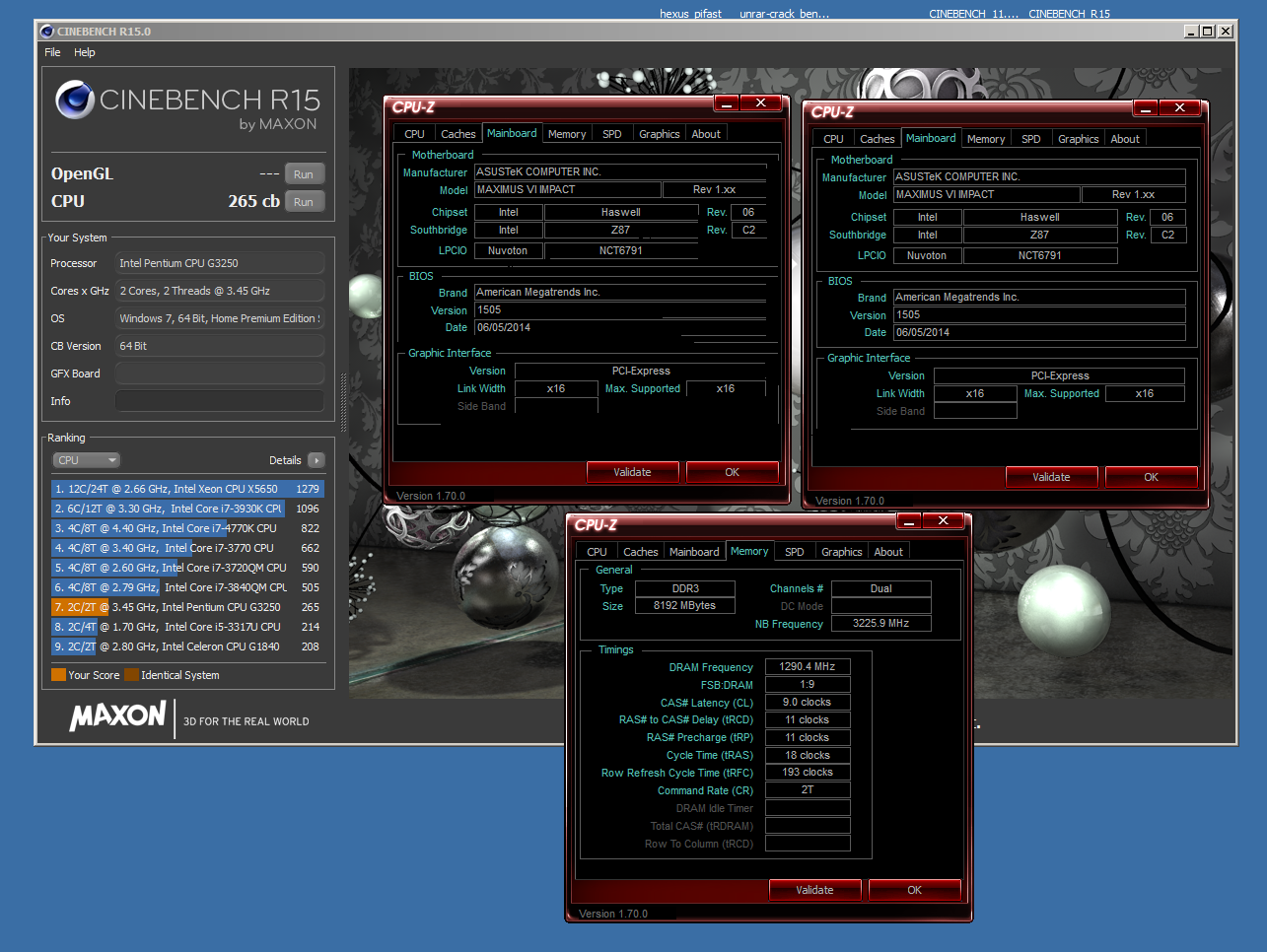The width and height of the screenshot is (1267, 952).
Task: Click the CAS# Latency value 9.0 clocks
Action: [x=808, y=703]
